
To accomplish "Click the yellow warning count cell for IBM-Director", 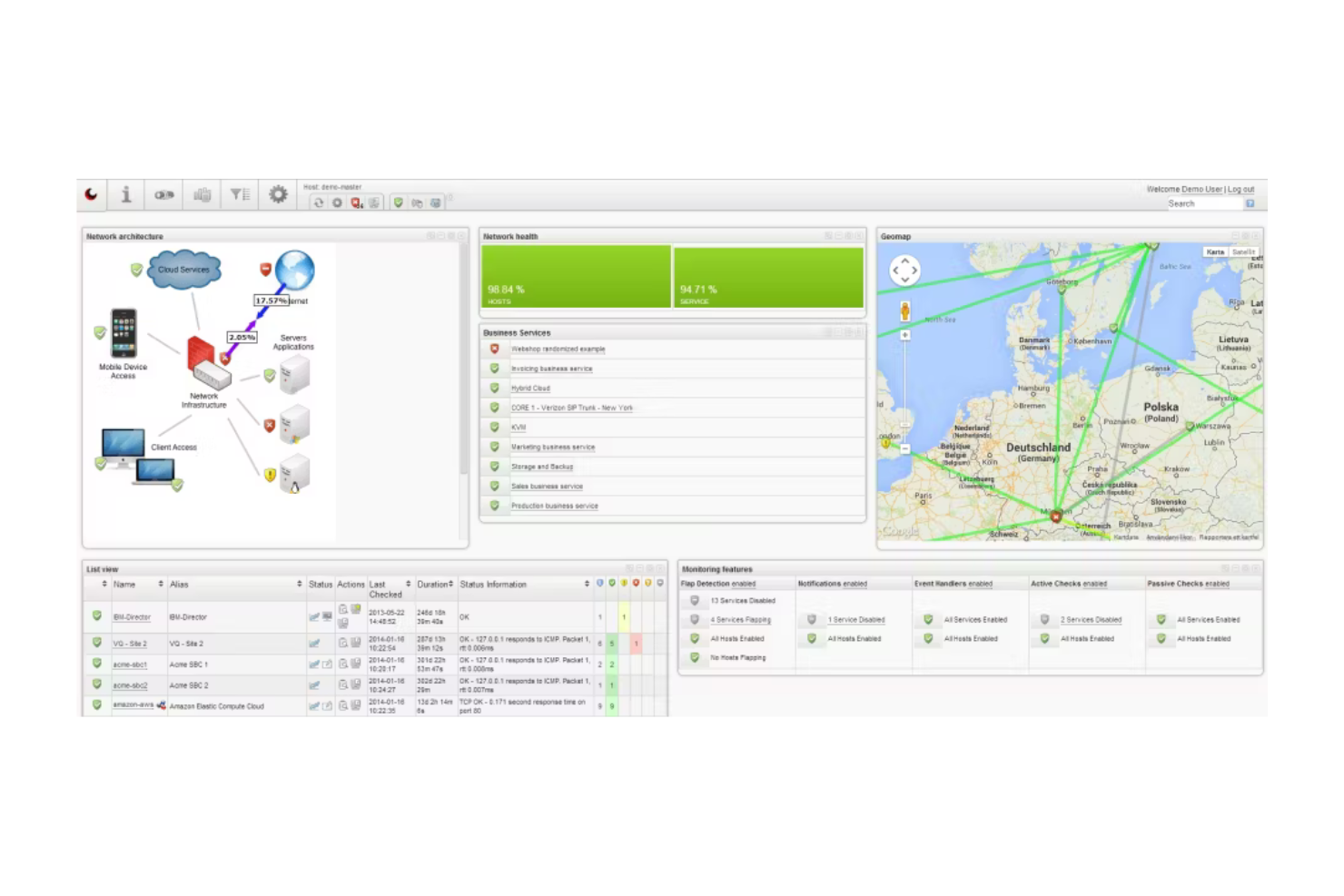I will point(624,617).
